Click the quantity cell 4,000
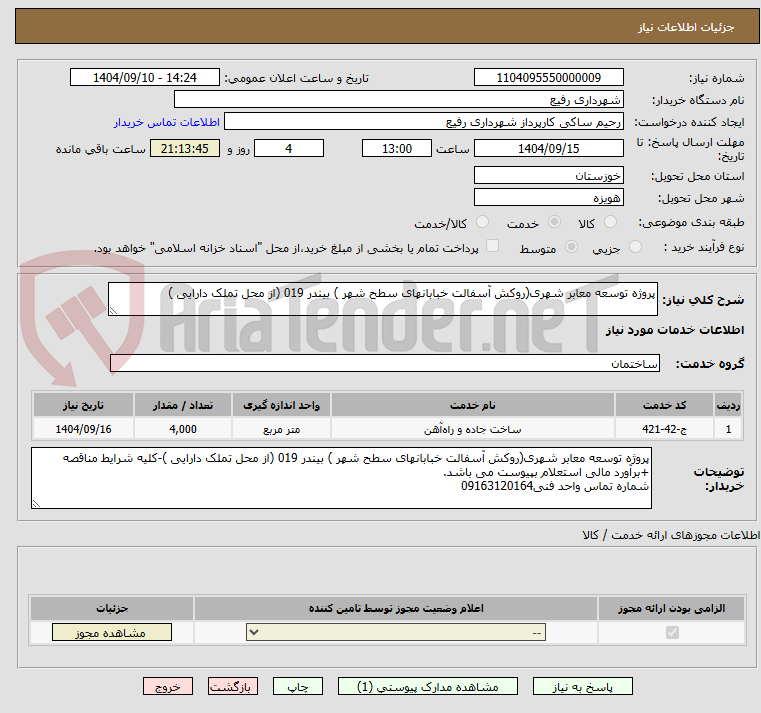This screenshot has height=713, width=761. (x=182, y=429)
